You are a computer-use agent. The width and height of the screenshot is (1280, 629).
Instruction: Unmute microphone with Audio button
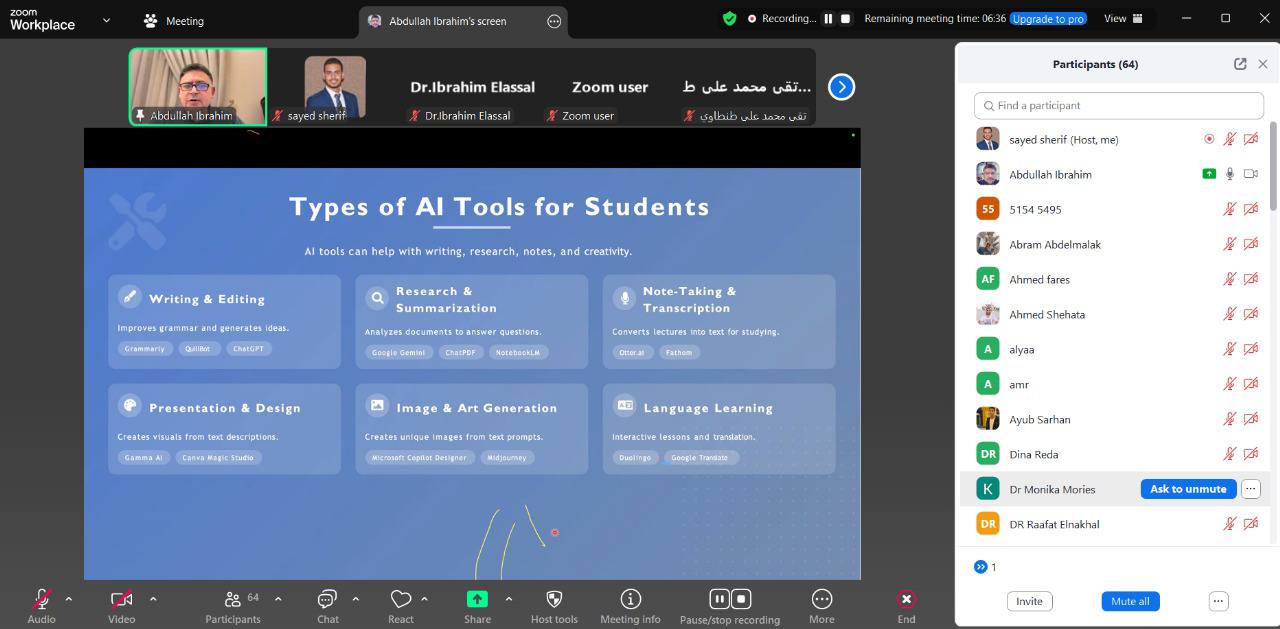[x=41, y=605]
